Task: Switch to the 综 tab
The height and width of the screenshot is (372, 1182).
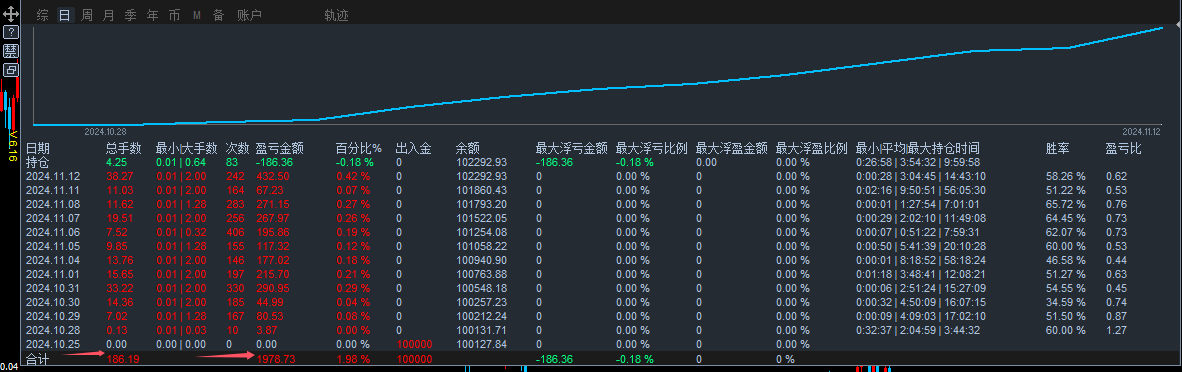Action: (x=43, y=15)
